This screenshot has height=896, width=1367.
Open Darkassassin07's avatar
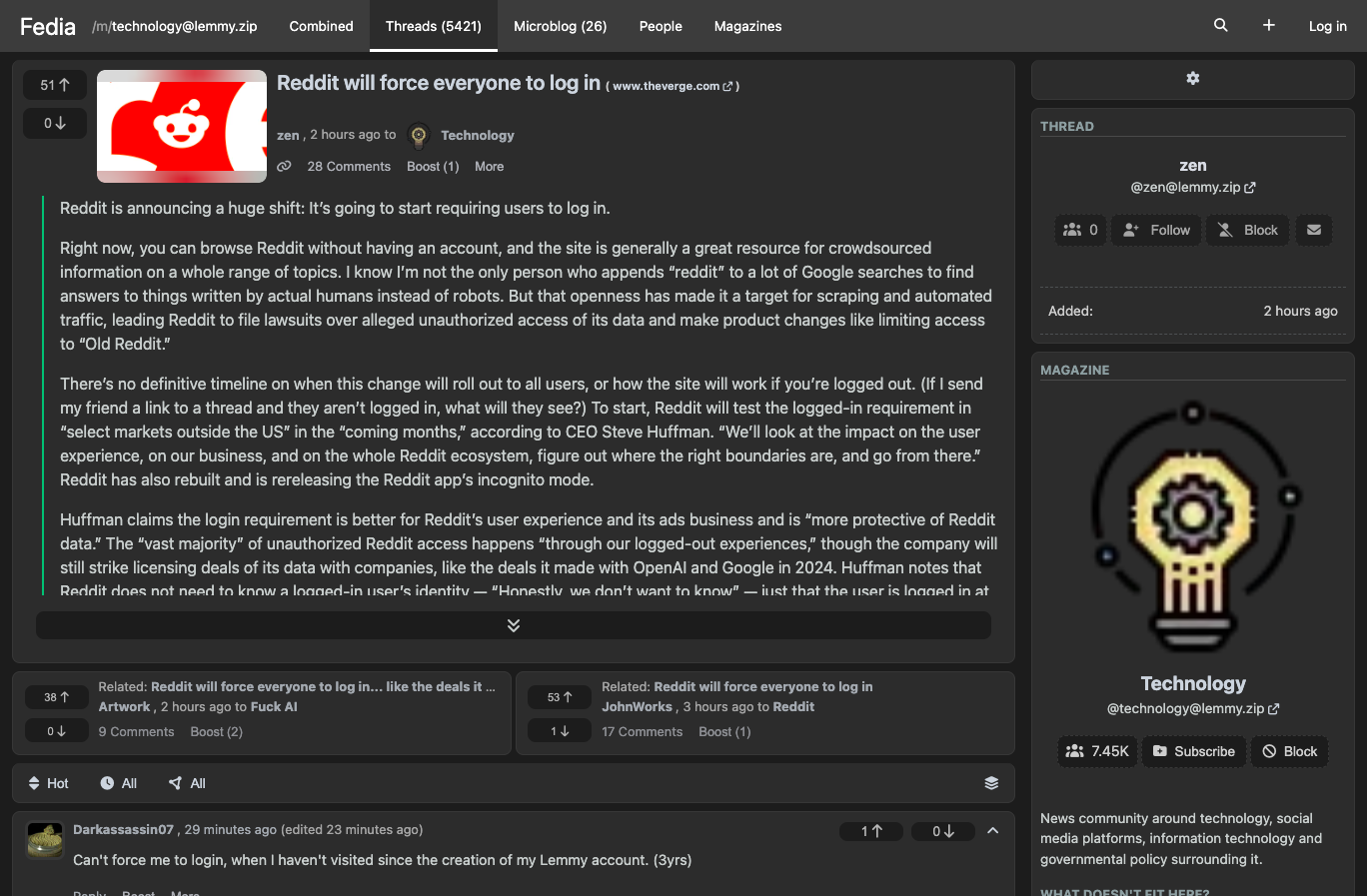[x=45, y=840]
